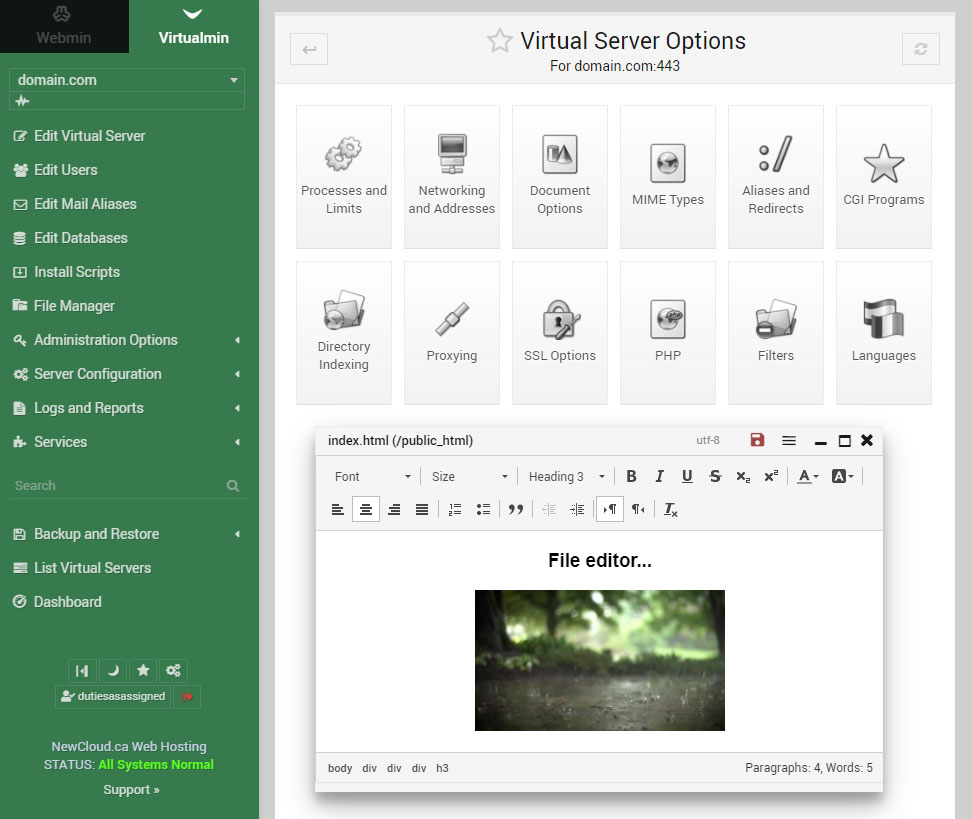This screenshot has width=972, height=819.
Task: Expand Logs and Reports menu
Action: [x=128, y=408]
